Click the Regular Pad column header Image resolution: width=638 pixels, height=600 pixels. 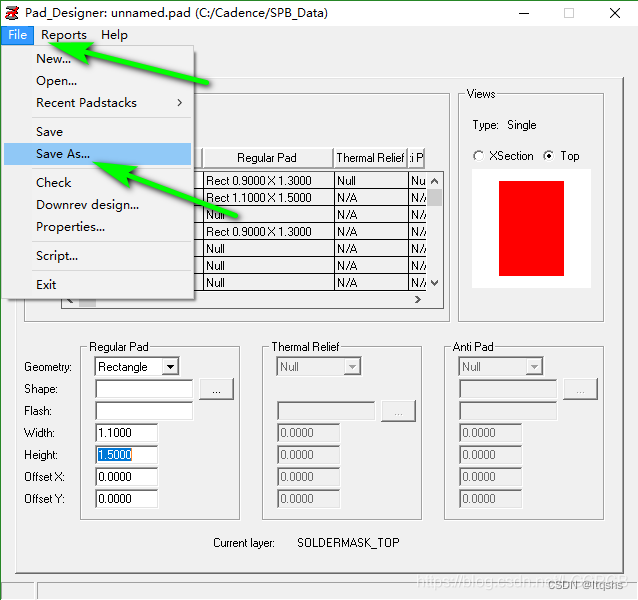(266, 158)
